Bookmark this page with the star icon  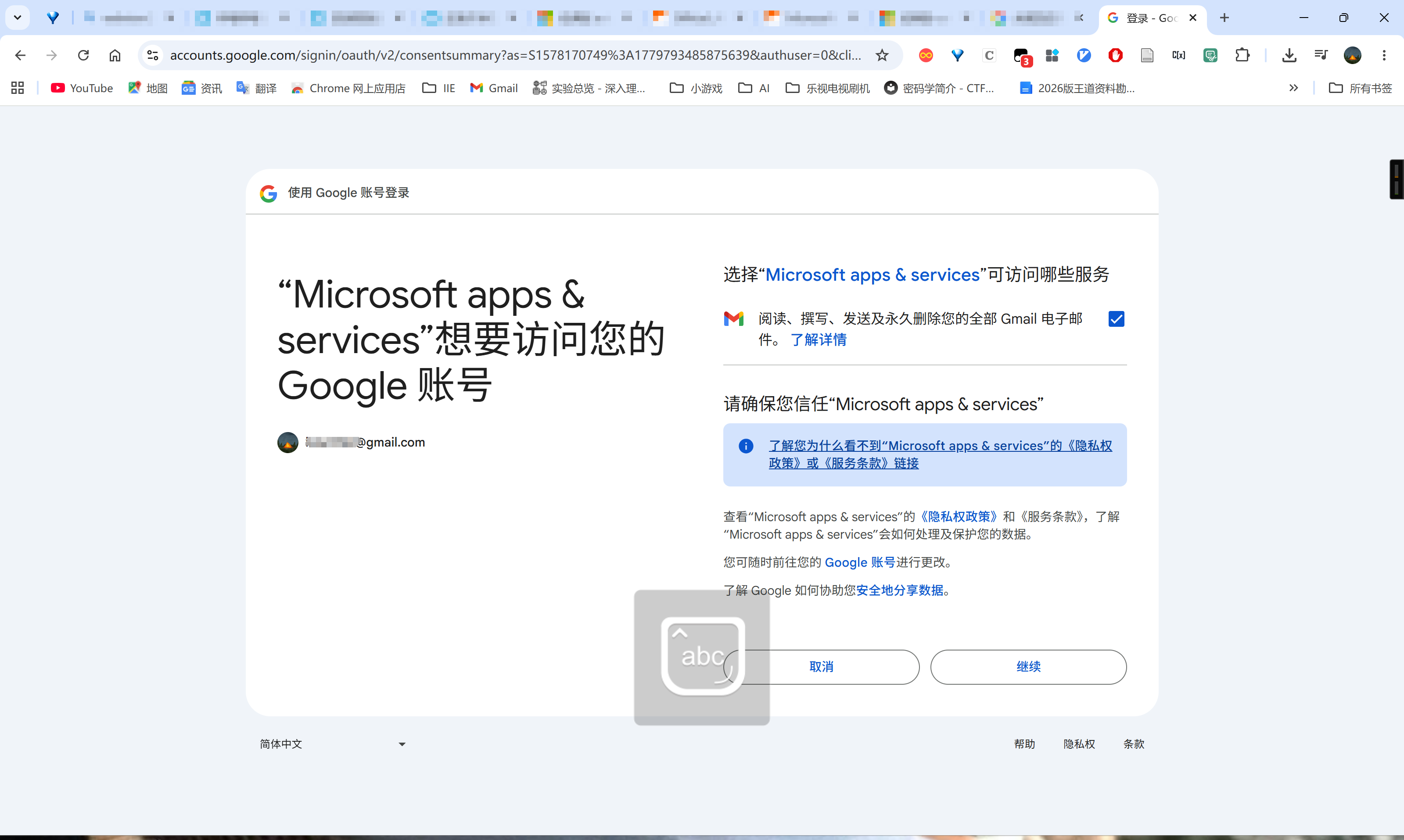coord(882,55)
